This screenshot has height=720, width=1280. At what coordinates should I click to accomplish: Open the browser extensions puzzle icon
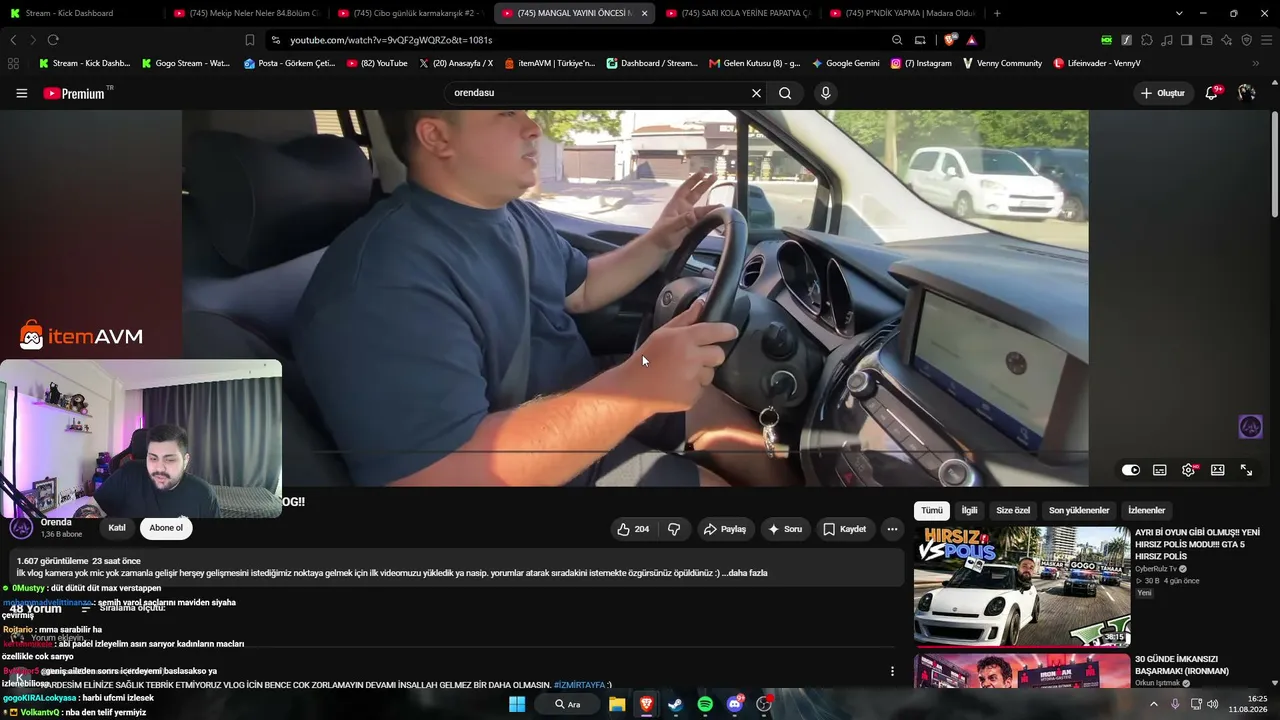[1147, 40]
